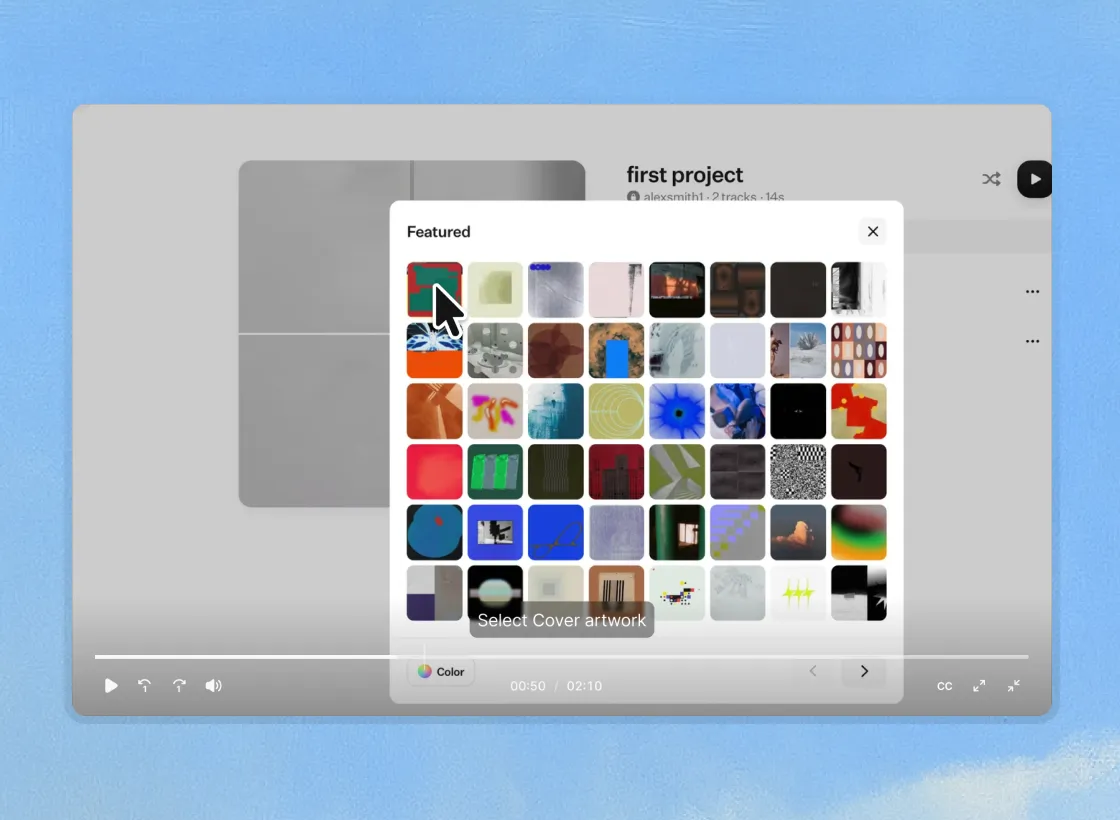Go to the next page of artwork
1120x820 pixels.
pyautogui.click(x=864, y=671)
